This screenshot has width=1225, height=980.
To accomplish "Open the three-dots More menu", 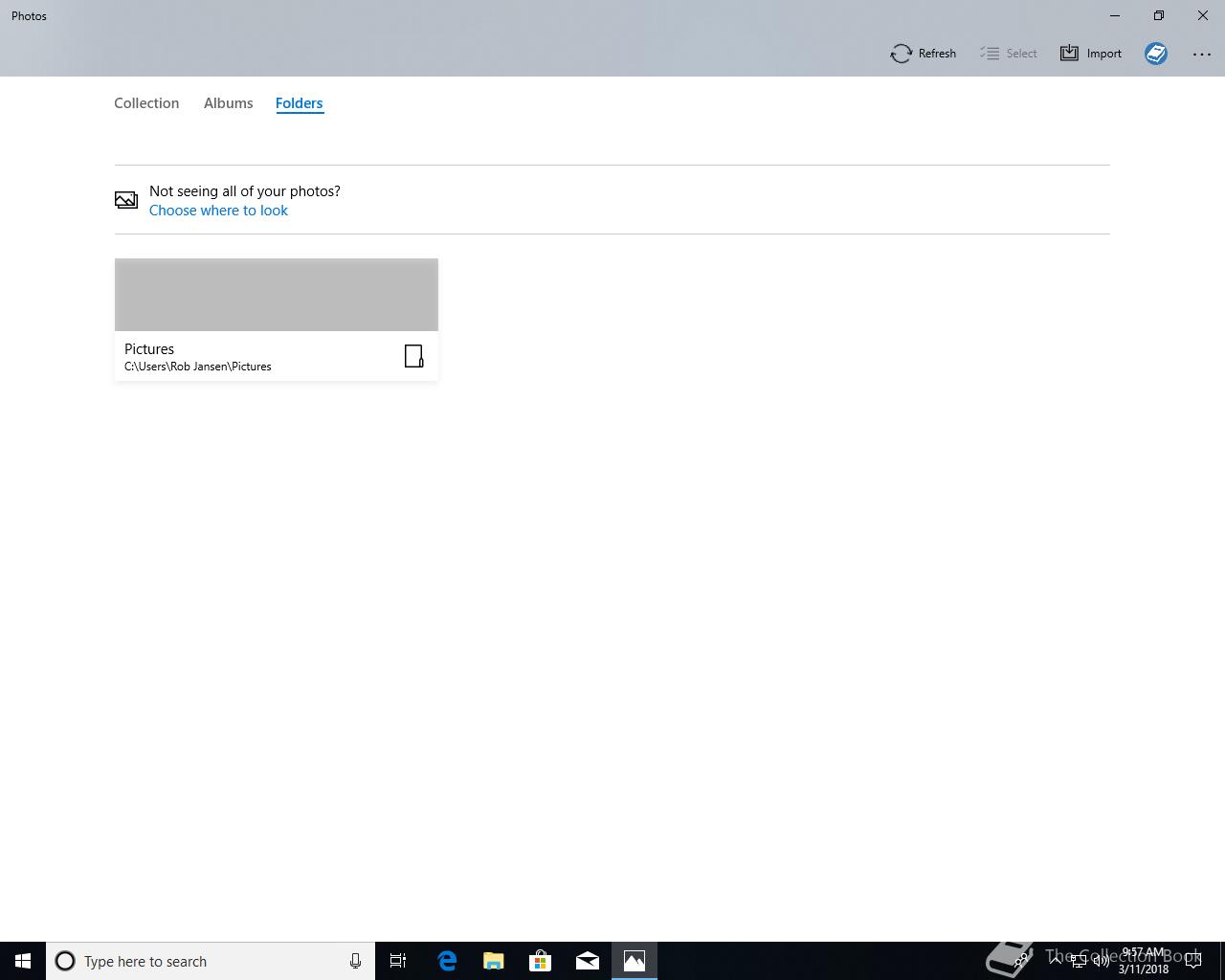I will [x=1202, y=55].
